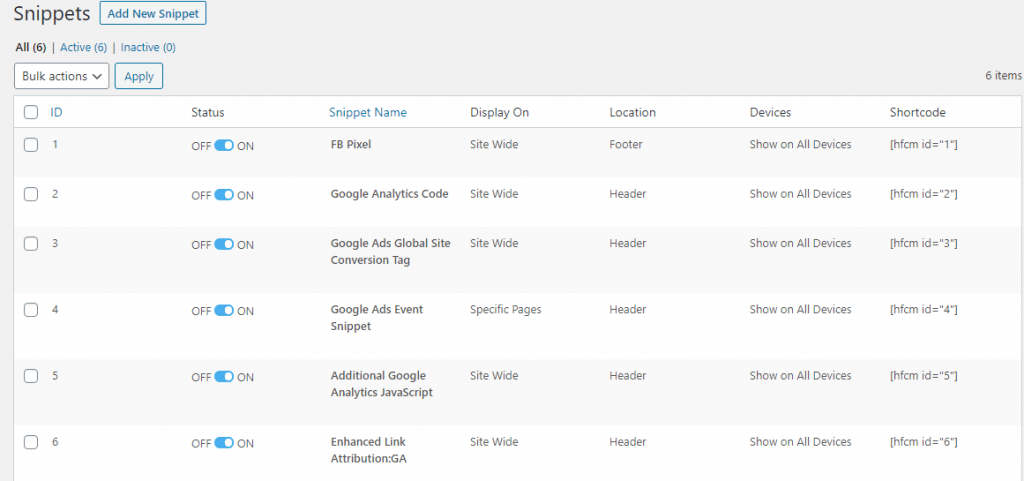Switch off the Google Ads Event Snippet

[x=224, y=311]
